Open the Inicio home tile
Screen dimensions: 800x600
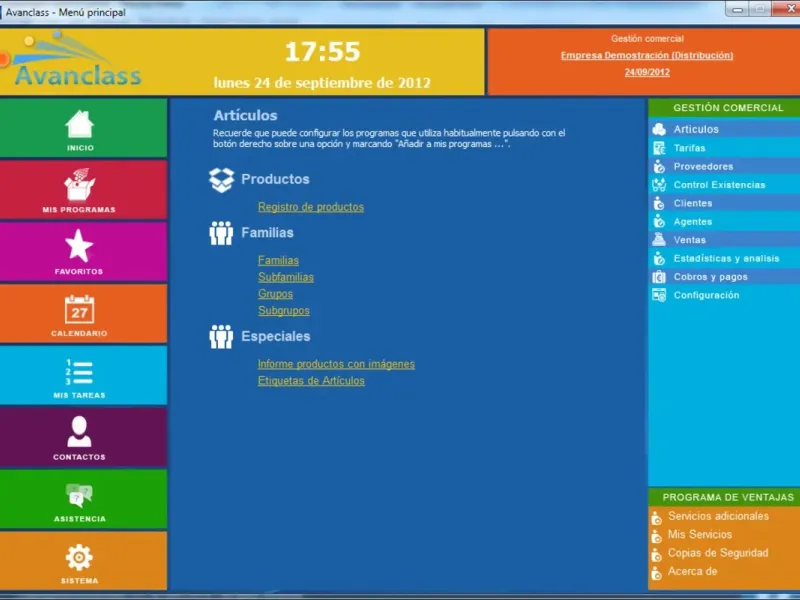pyautogui.click(x=83, y=128)
